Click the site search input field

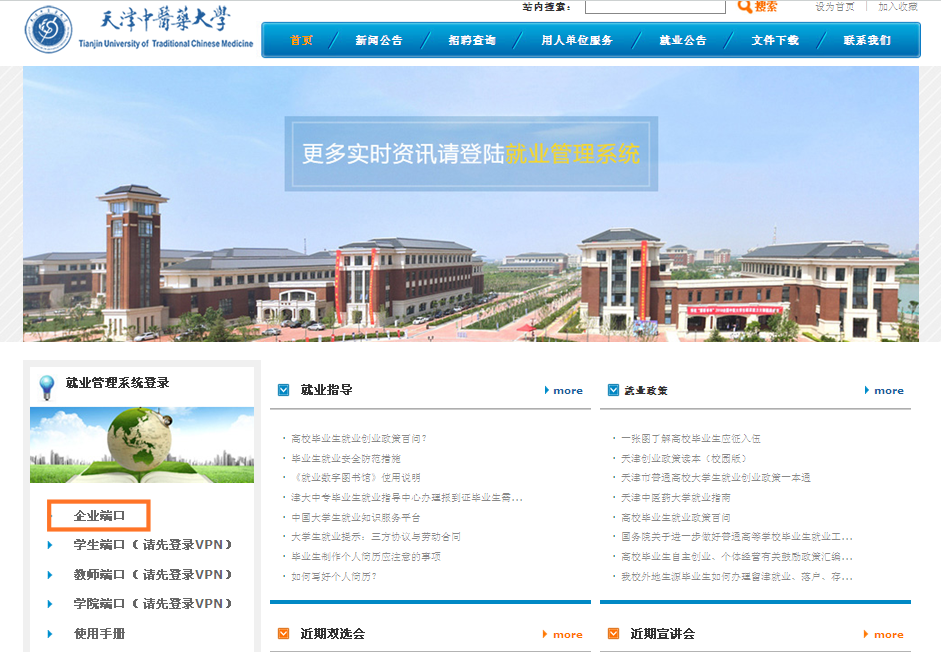click(x=655, y=7)
